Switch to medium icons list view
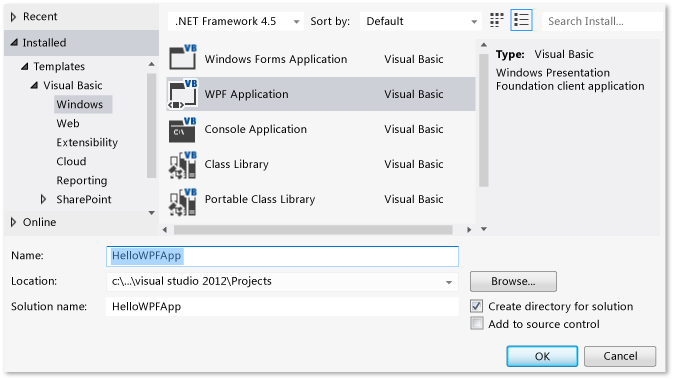The height and width of the screenshot is (380, 674). tap(521, 20)
